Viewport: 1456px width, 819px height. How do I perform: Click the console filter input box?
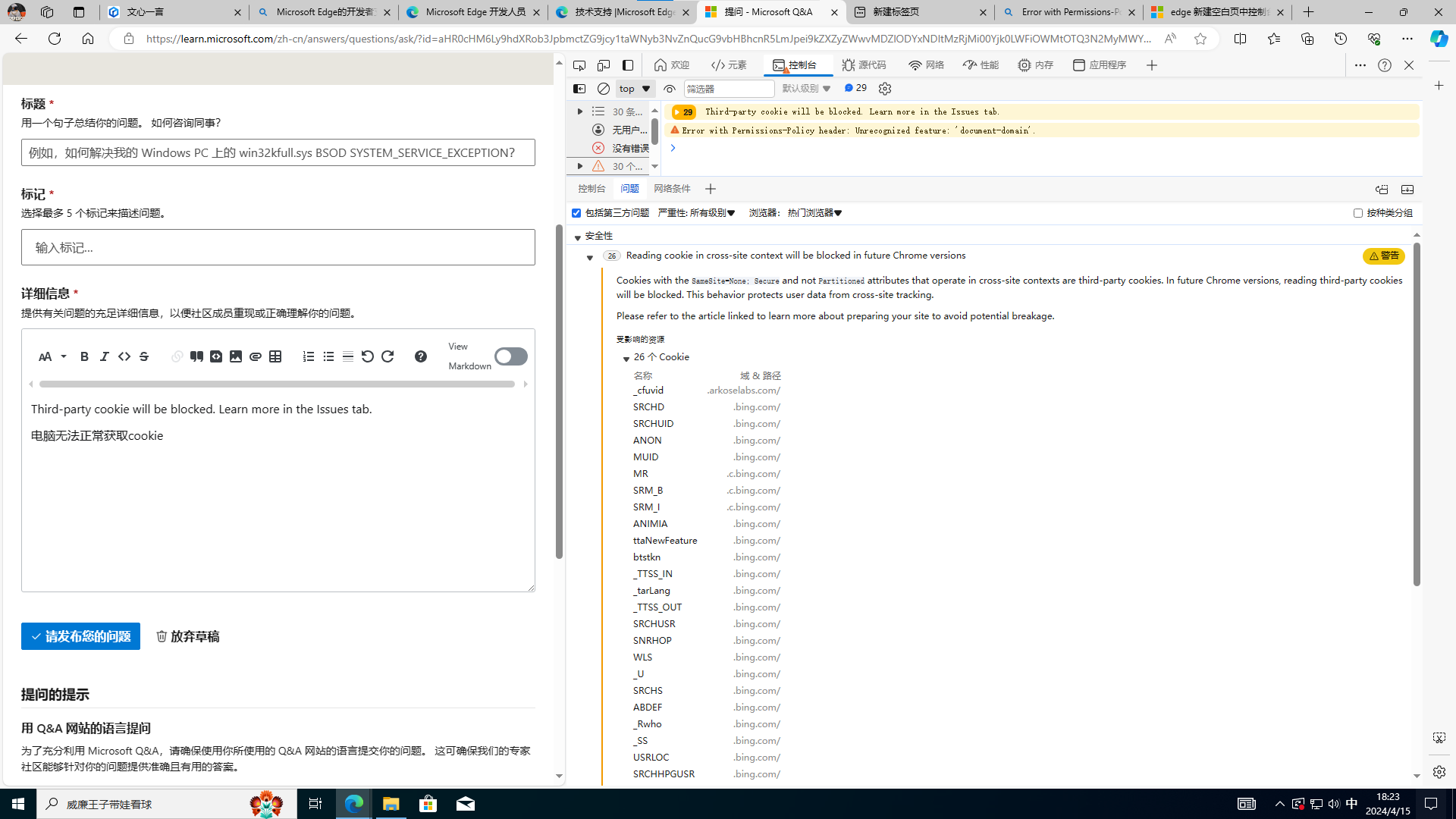coord(729,89)
